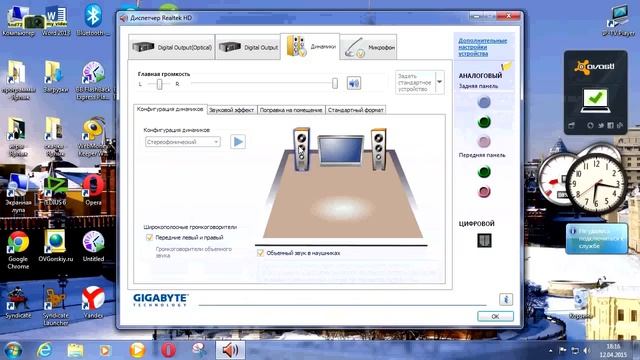This screenshot has height=360, width=640.
Task: Select the Конфигурация динамиков sub-tab
Action: click(170, 109)
